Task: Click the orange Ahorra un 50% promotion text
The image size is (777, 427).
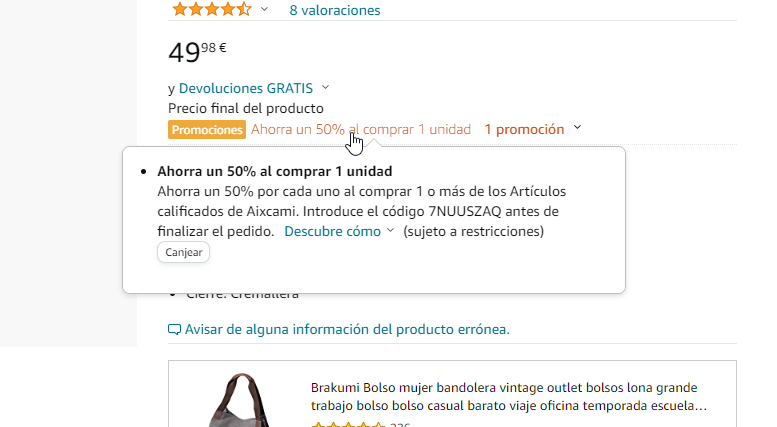Action: click(x=361, y=129)
